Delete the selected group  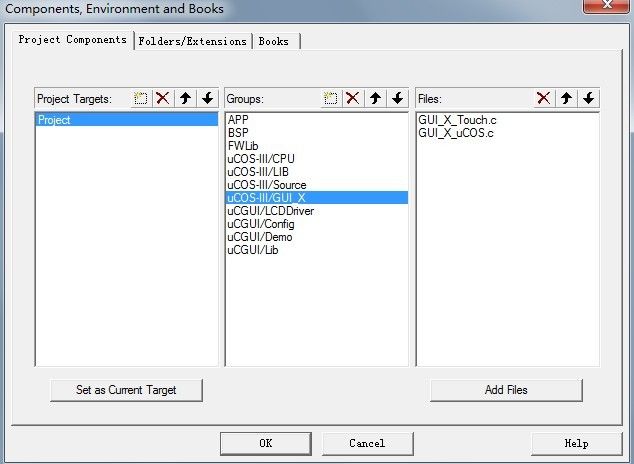pyautogui.click(x=353, y=98)
